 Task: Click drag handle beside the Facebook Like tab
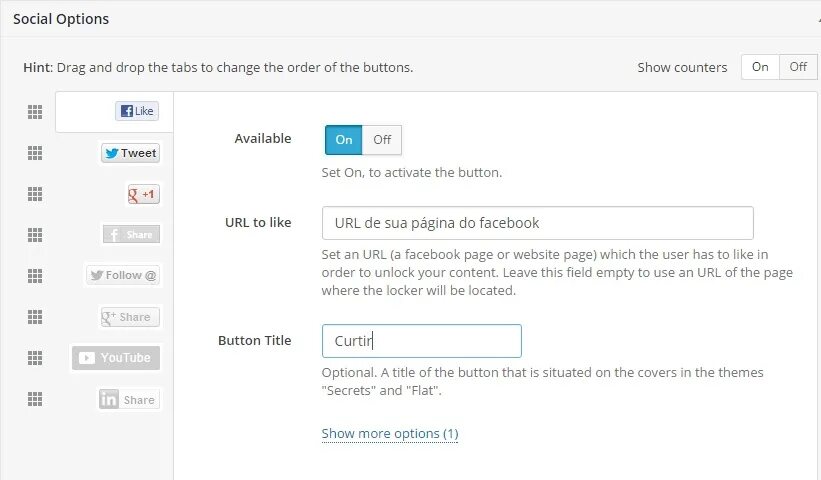[x=35, y=112]
